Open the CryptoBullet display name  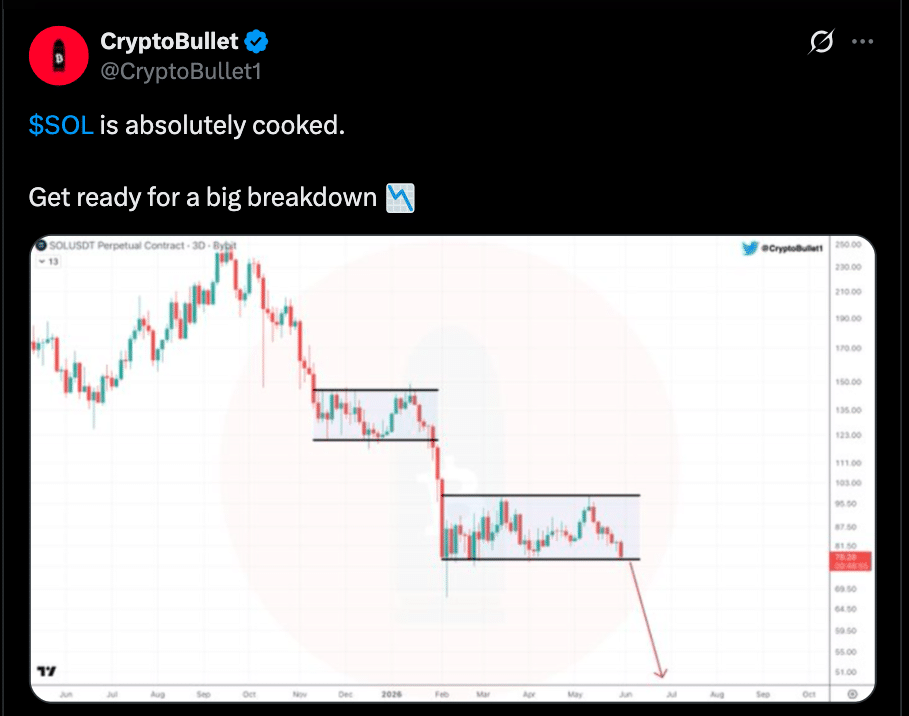pyautogui.click(x=169, y=41)
